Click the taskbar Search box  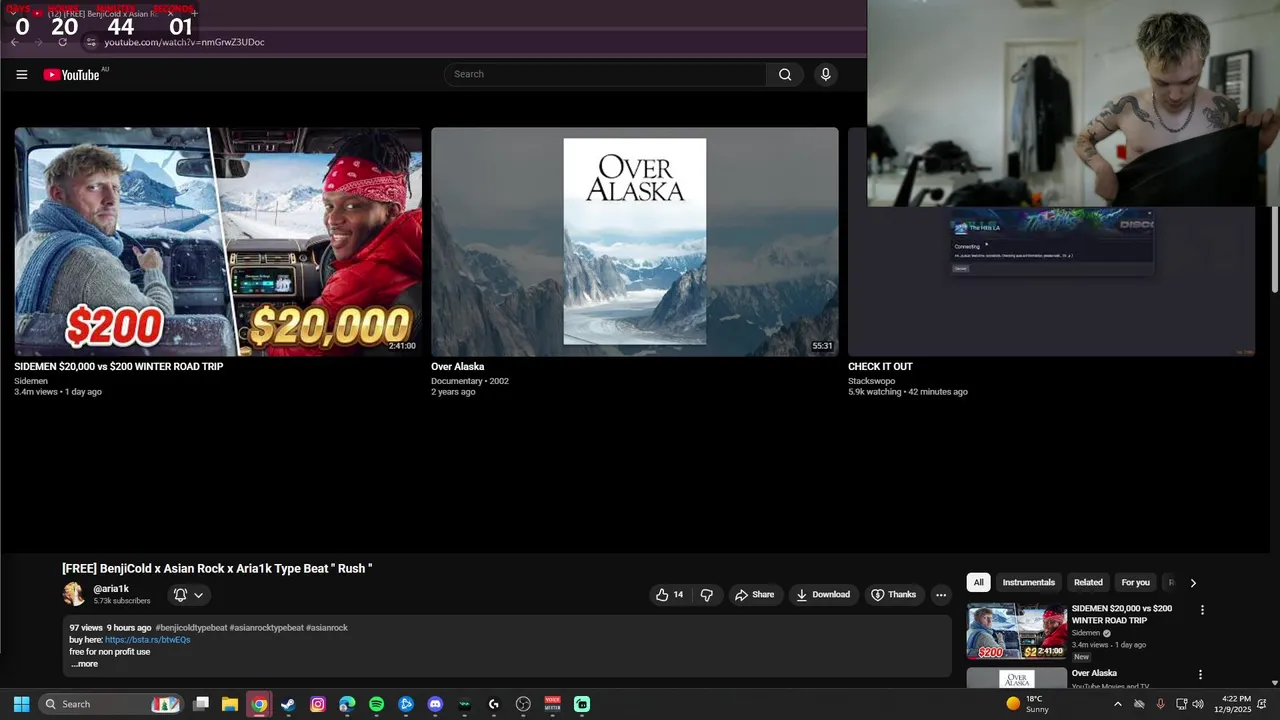pyautogui.click(x=111, y=704)
